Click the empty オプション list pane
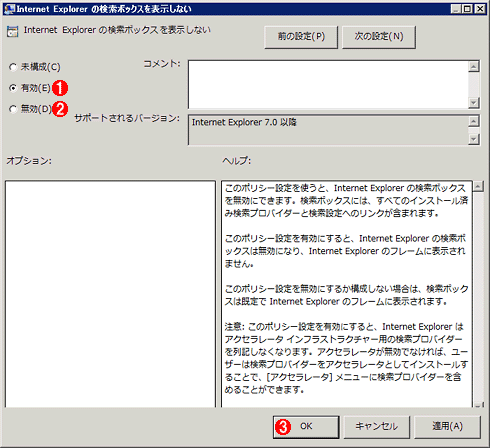Image resolution: width=490 pixels, height=448 pixels. click(x=110, y=294)
